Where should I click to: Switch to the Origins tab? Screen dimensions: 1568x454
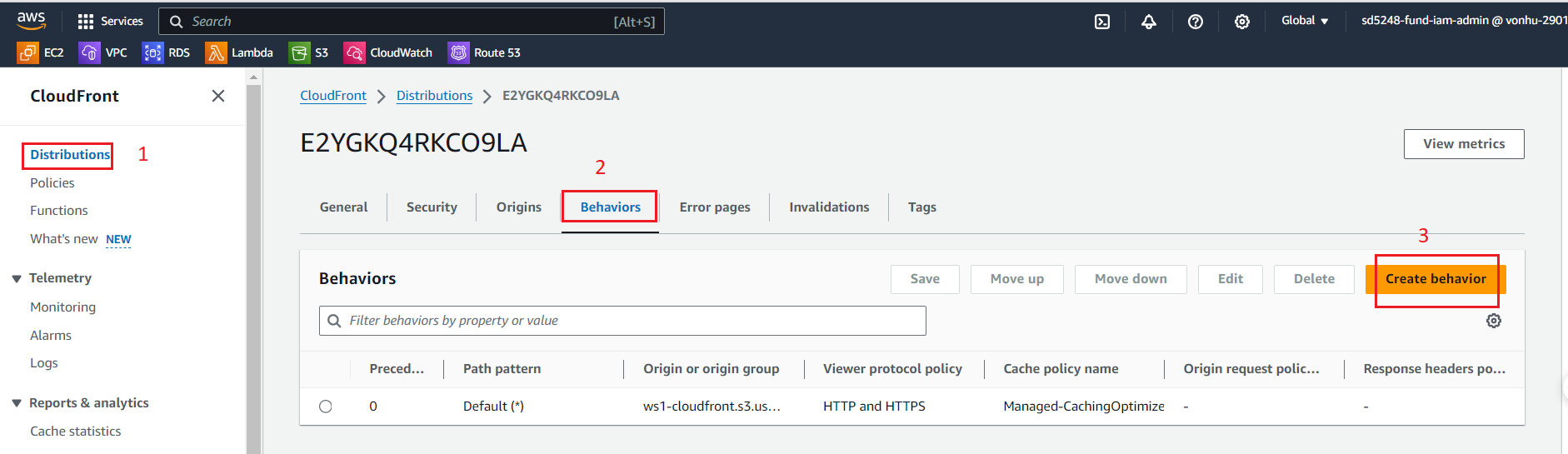[x=518, y=207]
